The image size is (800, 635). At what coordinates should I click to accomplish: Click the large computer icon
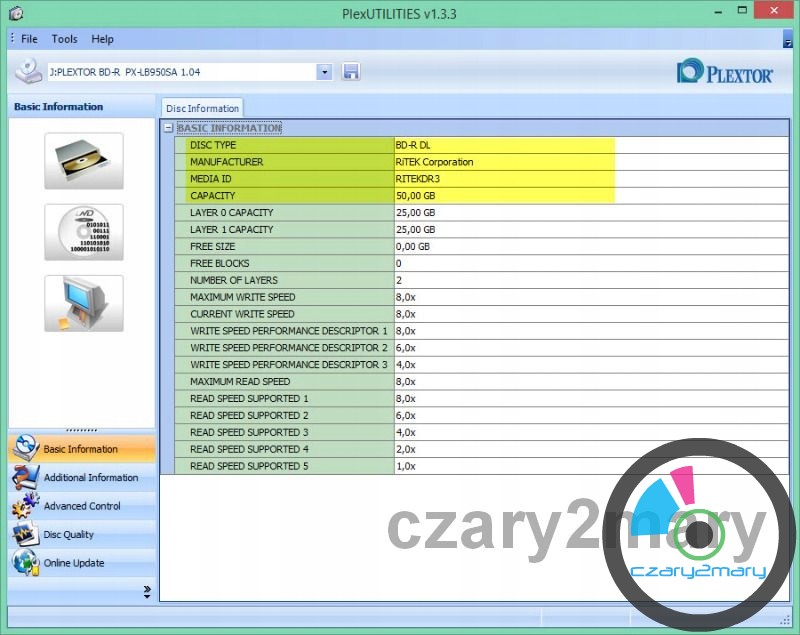pos(84,303)
